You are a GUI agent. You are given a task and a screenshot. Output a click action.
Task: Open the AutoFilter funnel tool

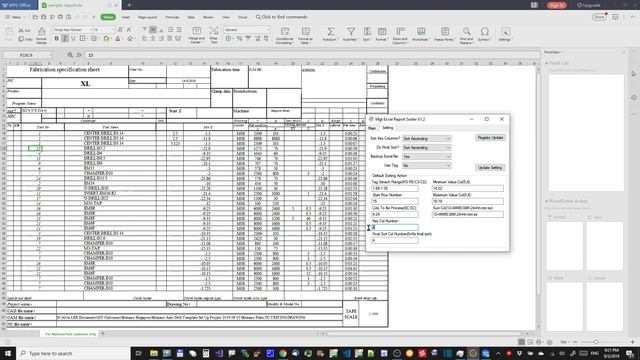pos(351,32)
